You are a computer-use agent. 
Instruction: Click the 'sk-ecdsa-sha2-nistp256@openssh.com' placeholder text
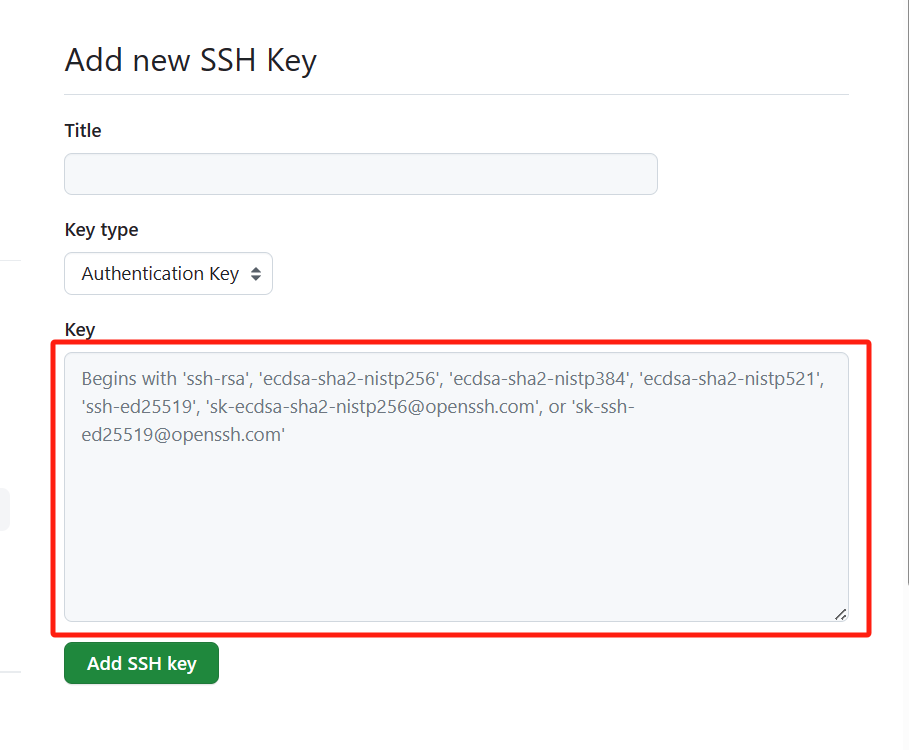372,408
